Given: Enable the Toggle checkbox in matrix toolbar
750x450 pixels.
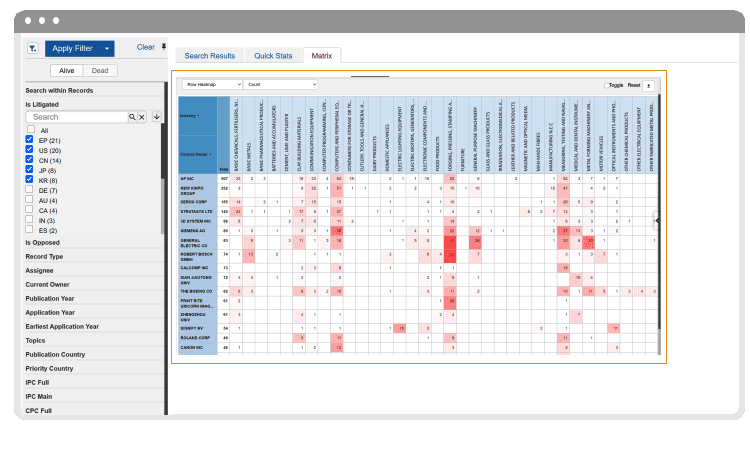Looking at the screenshot, I should click(607, 86).
